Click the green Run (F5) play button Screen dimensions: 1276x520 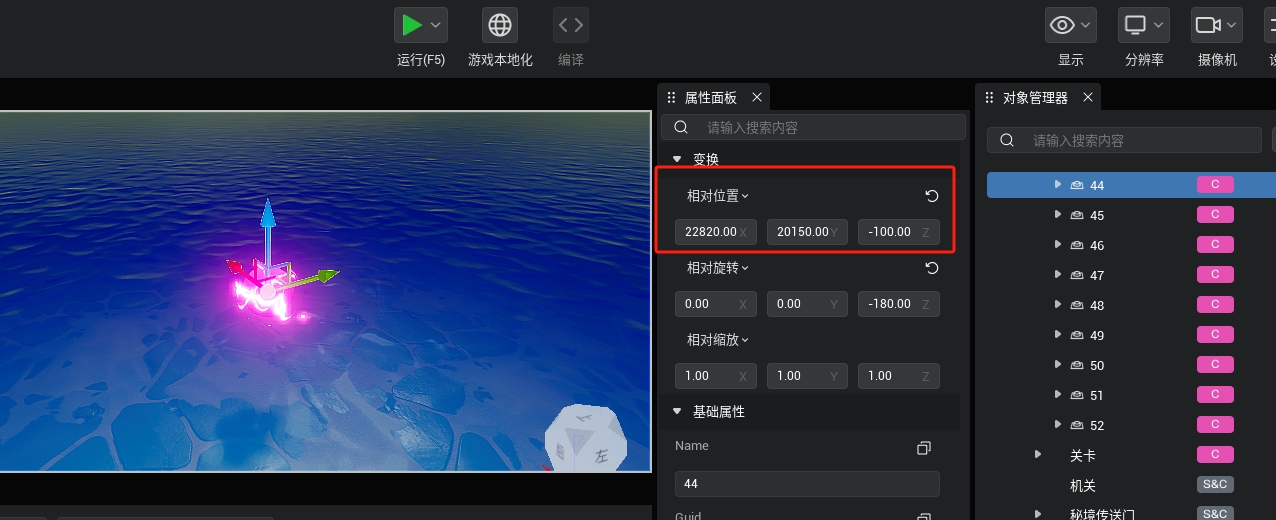pyautogui.click(x=410, y=25)
